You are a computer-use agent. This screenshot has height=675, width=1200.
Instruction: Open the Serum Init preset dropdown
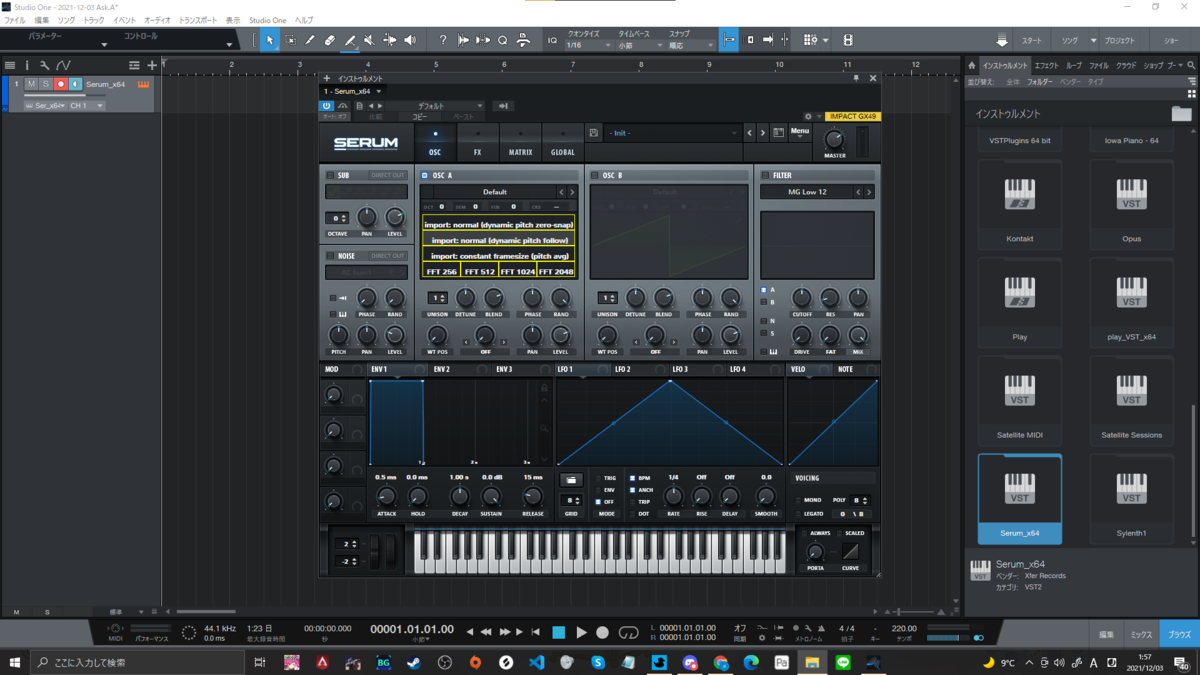click(672, 133)
